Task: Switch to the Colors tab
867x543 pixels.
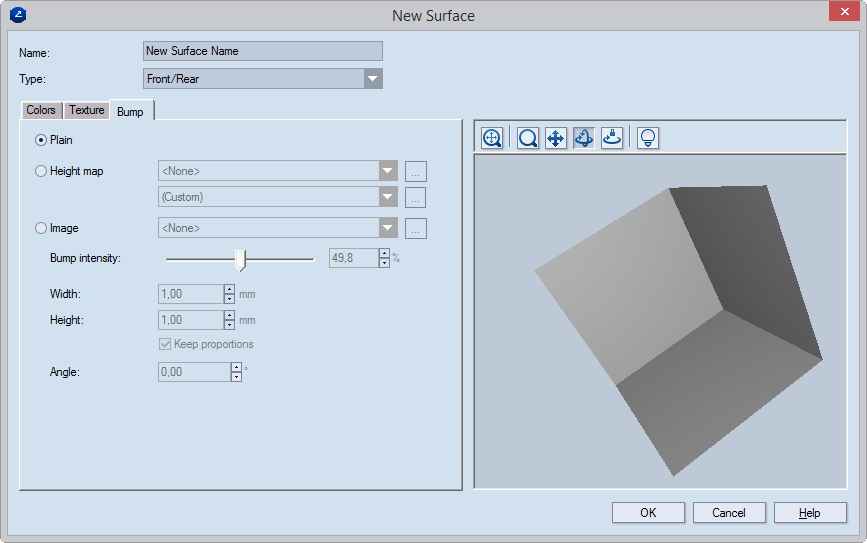Action: pyautogui.click(x=41, y=111)
